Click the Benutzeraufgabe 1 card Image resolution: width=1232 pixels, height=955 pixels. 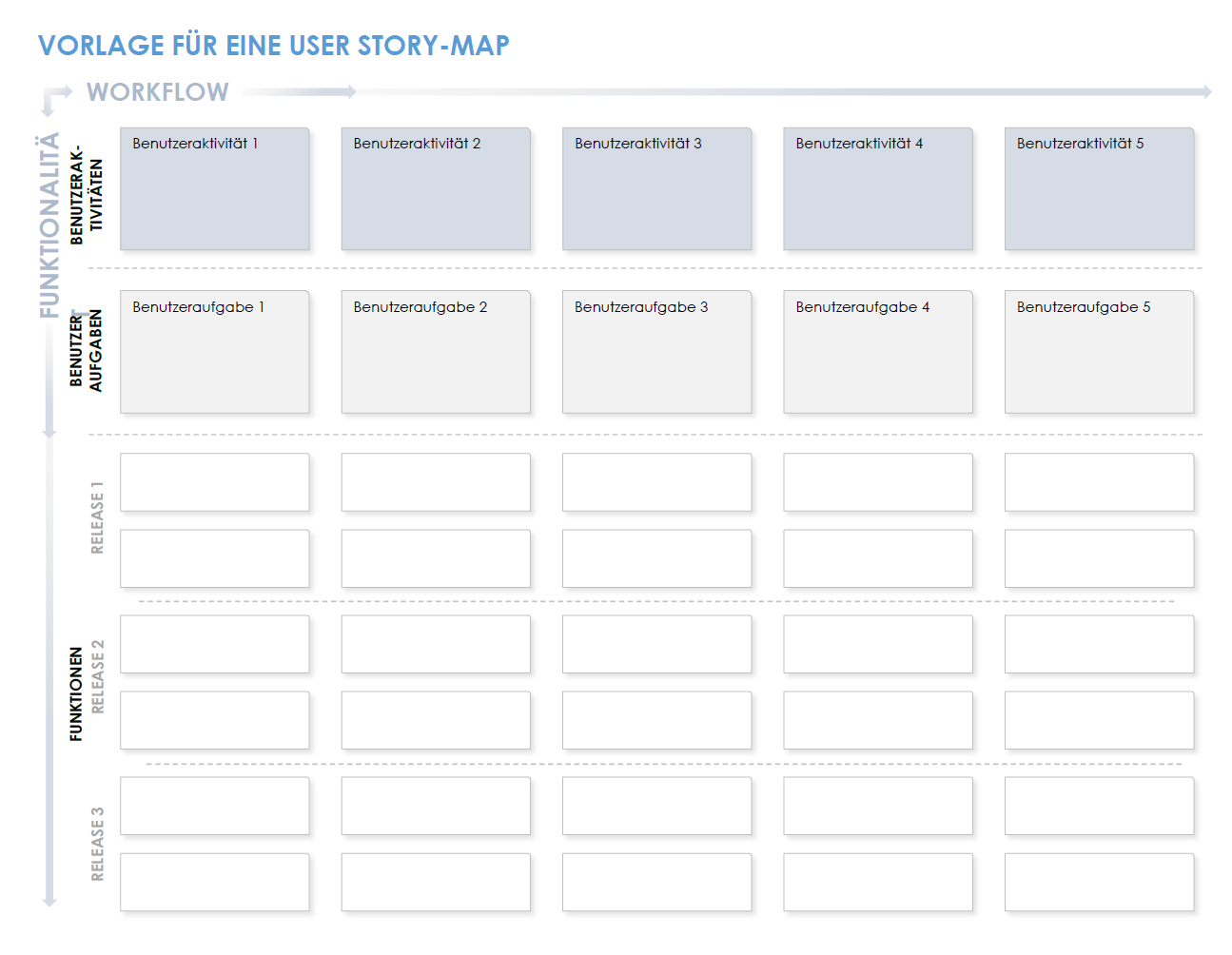point(215,352)
